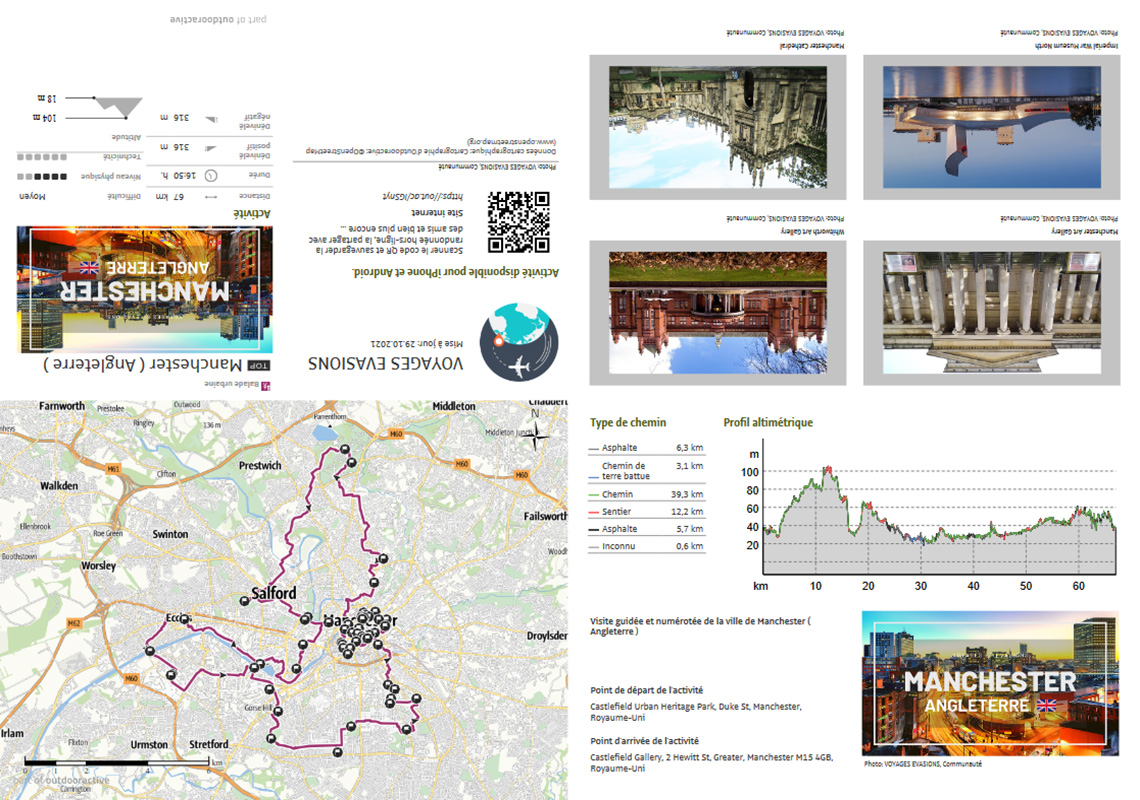Click the UK flag on the upright Manchester banner
This screenshot has height=800, width=1140.
click(x=1046, y=705)
